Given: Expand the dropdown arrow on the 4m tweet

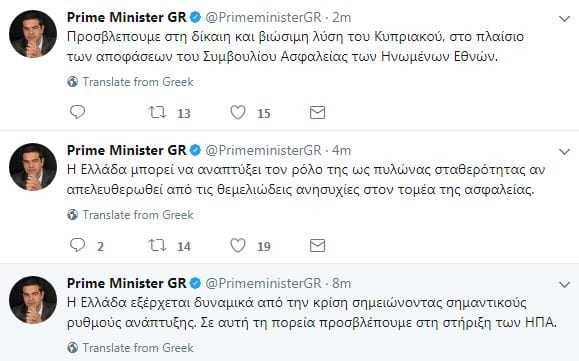Looking at the screenshot, I should click(x=565, y=151).
